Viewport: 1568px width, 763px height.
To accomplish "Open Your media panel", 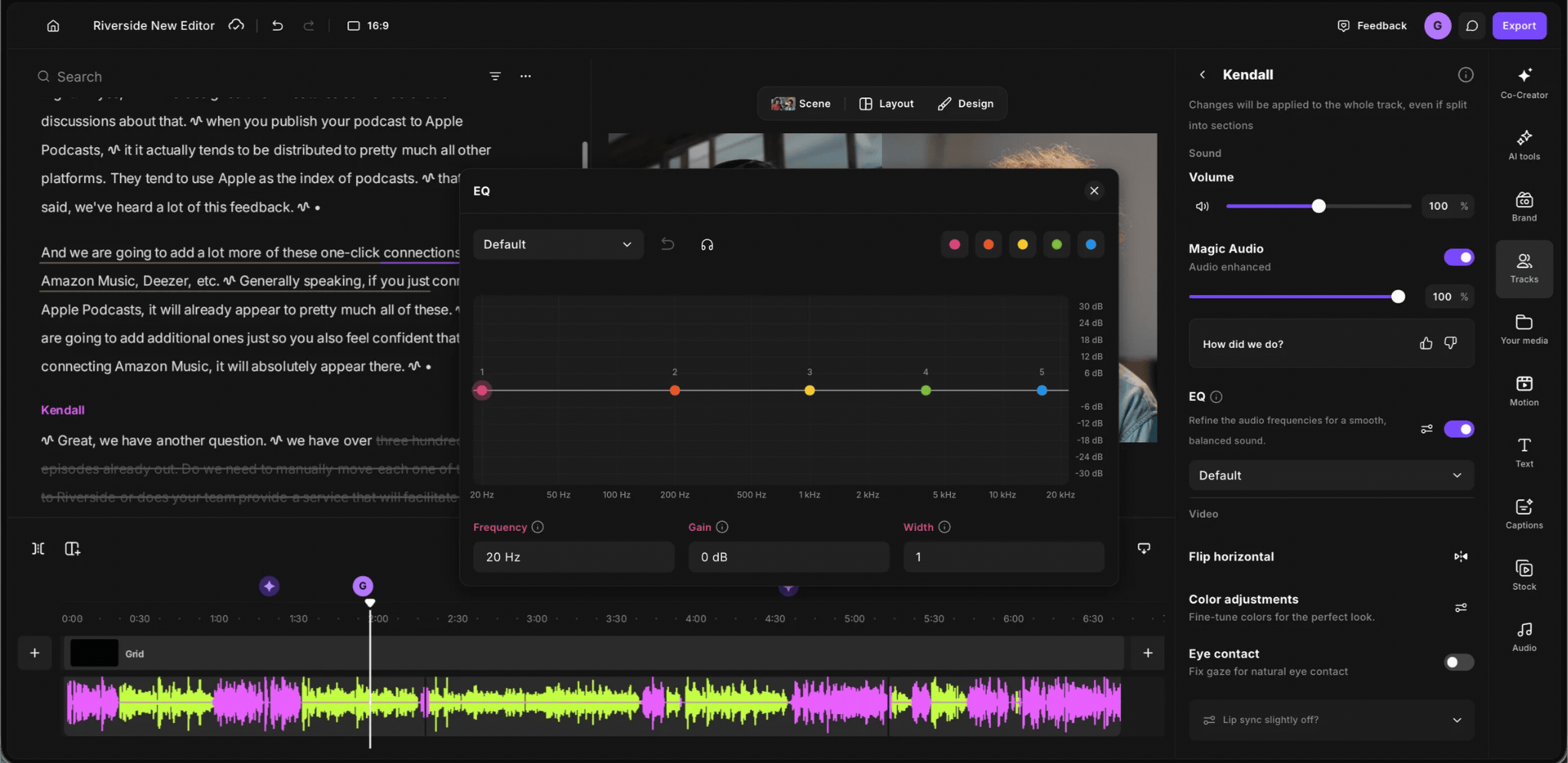I will click(x=1524, y=329).
